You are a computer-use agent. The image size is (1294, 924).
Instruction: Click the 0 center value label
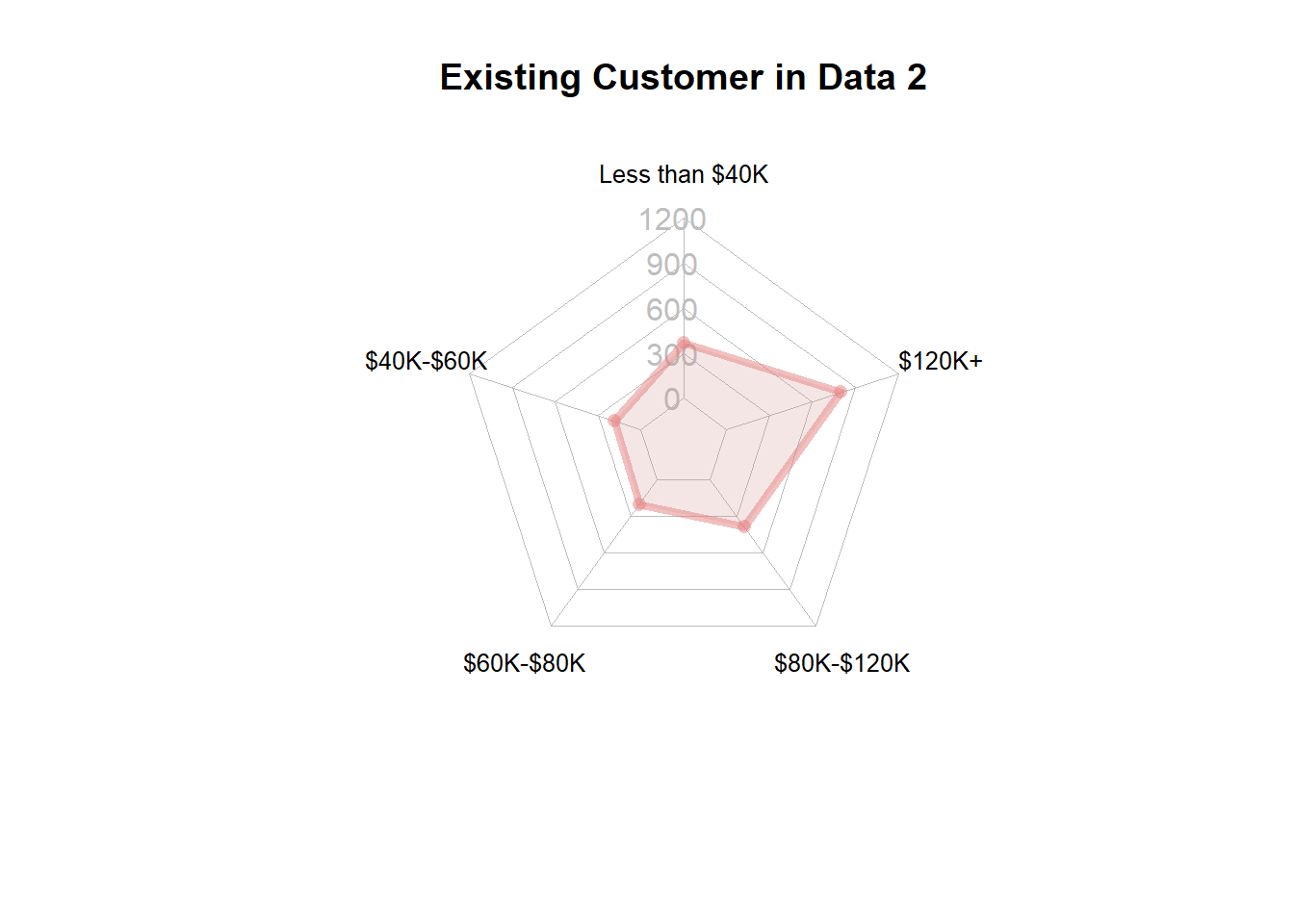(672, 399)
